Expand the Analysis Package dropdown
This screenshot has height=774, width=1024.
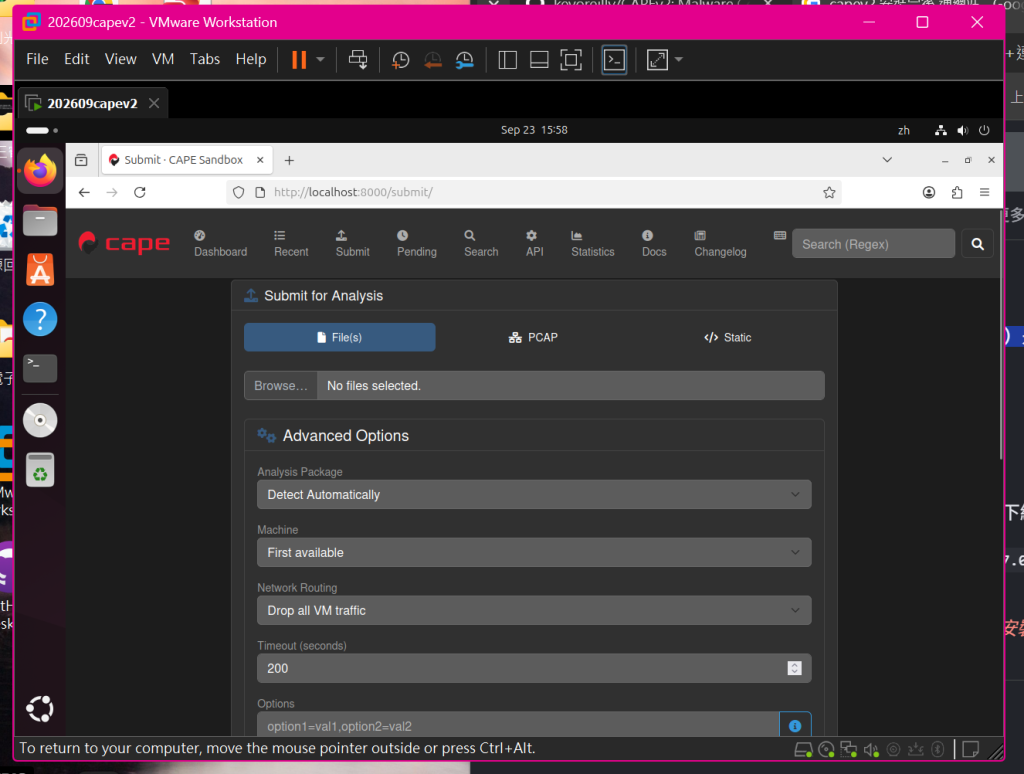click(x=534, y=494)
